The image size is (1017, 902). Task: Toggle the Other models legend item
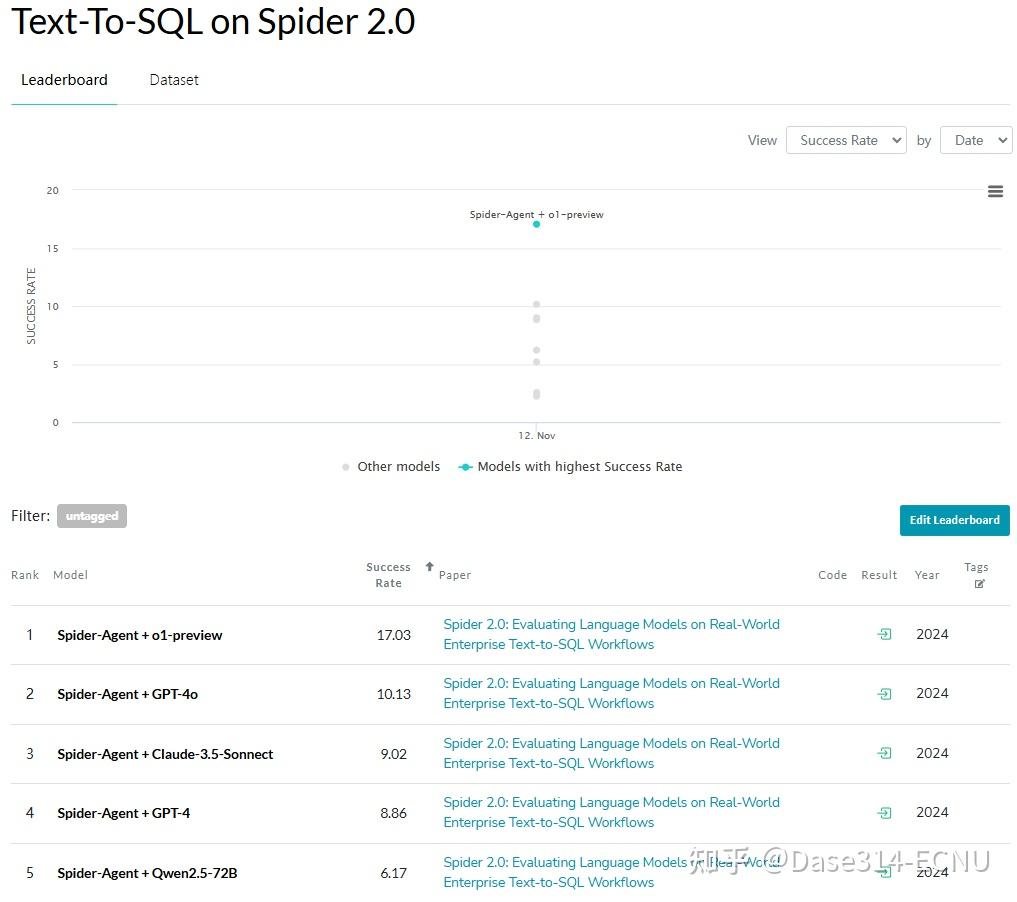pos(391,466)
